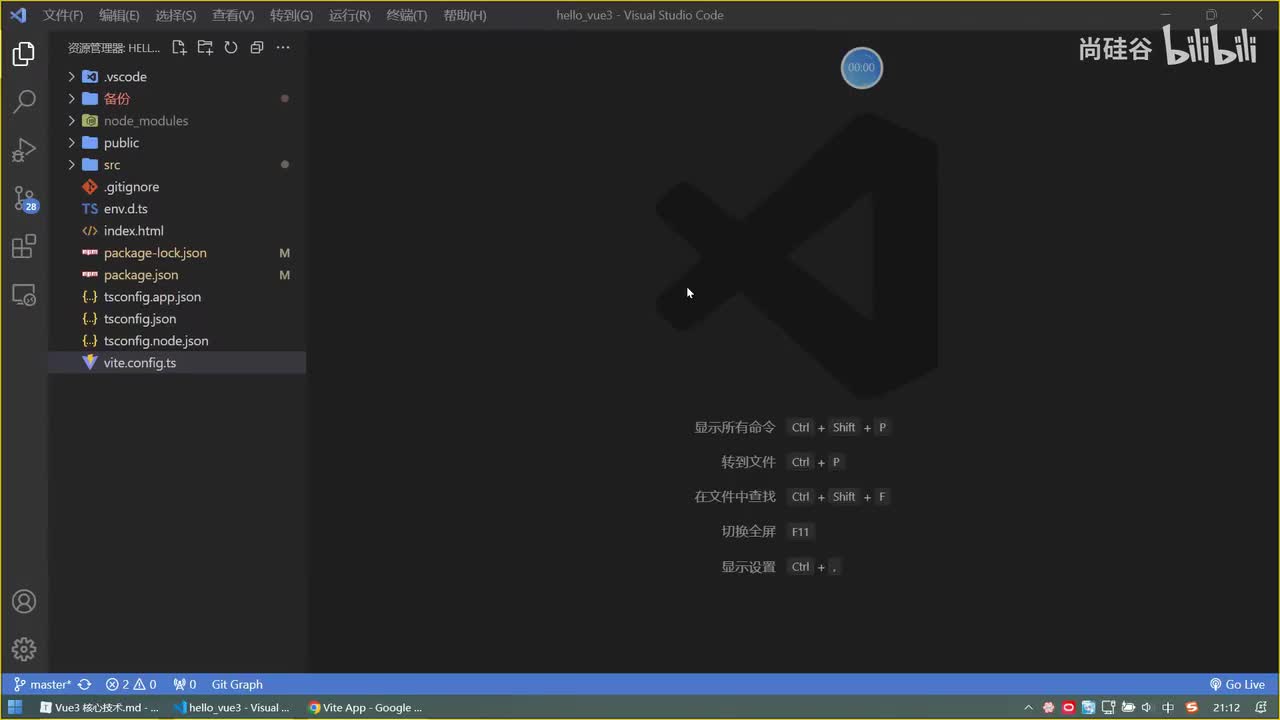Open the 文件(F) menu
The height and width of the screenshot is (720, 1280).
[63, 15]
